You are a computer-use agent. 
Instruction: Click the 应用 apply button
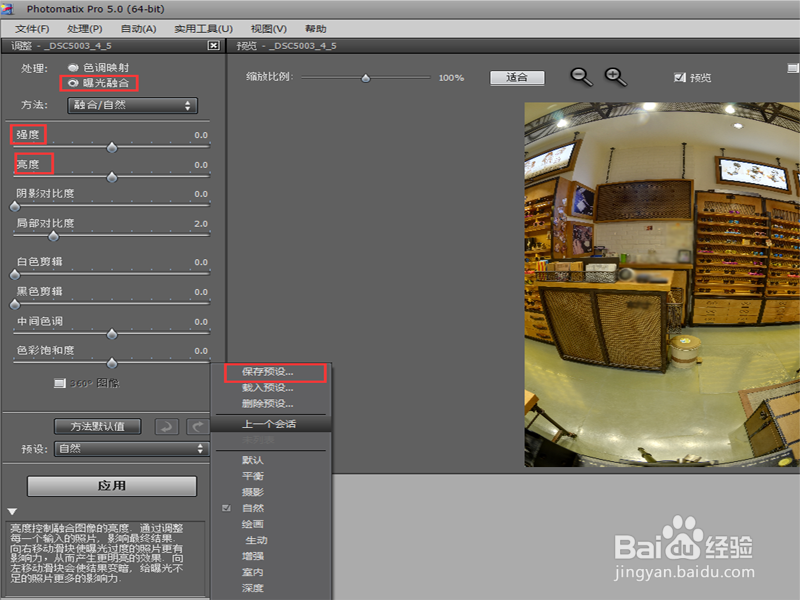(x=112, y=486)
